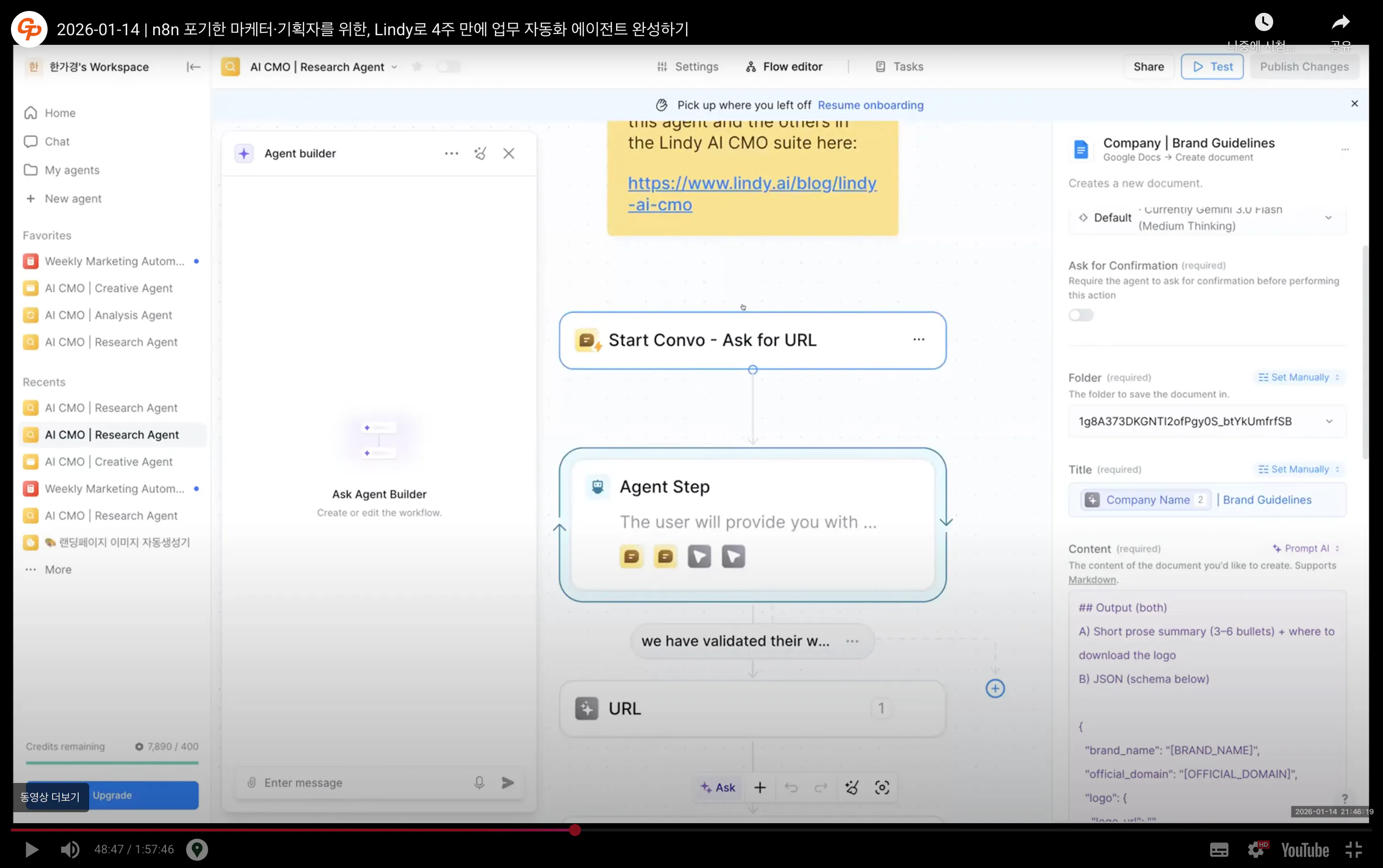The width and height of the screenshot is (1383, 868).
Task: Click fit-to-view icon in canvas toolbar
Action: [x=882, y=788]
